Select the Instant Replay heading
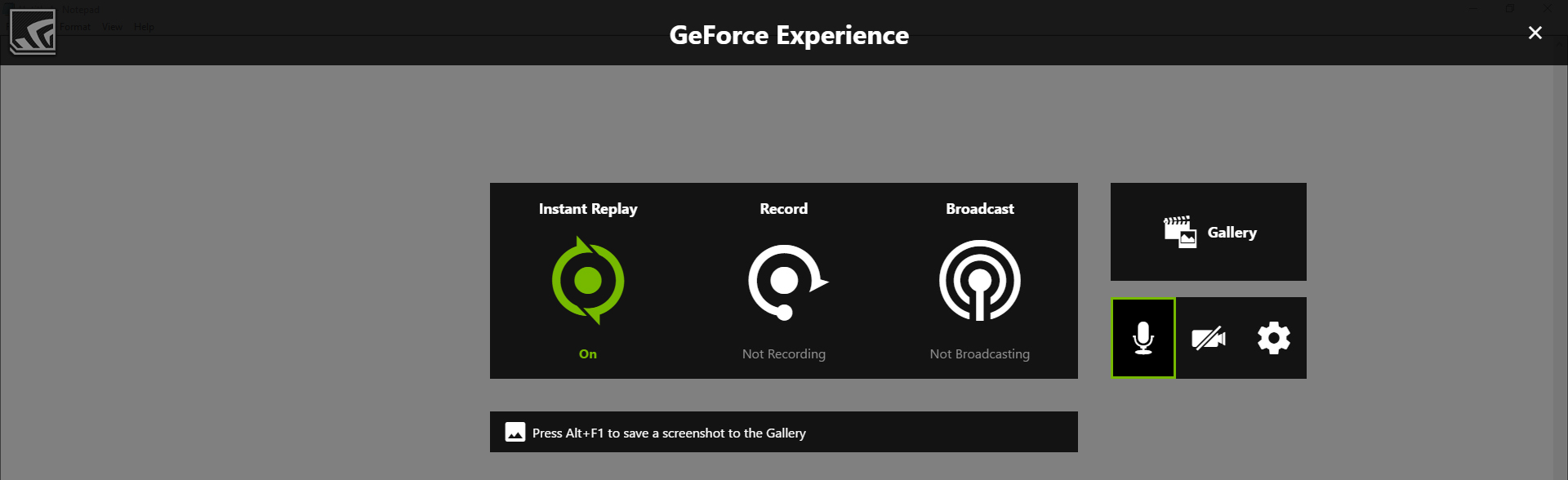Viewport: 1568px width, 480px height. click(588, 209)
